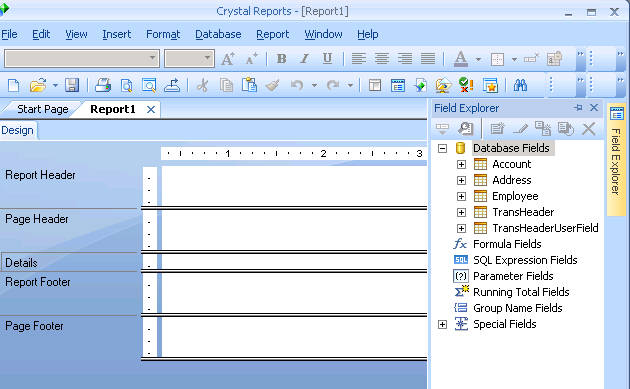The width and height of the screenshot is (630, 389).
Task: Click the Redo arrow icon
Action: pyautogui.click(x=333, y=85)
